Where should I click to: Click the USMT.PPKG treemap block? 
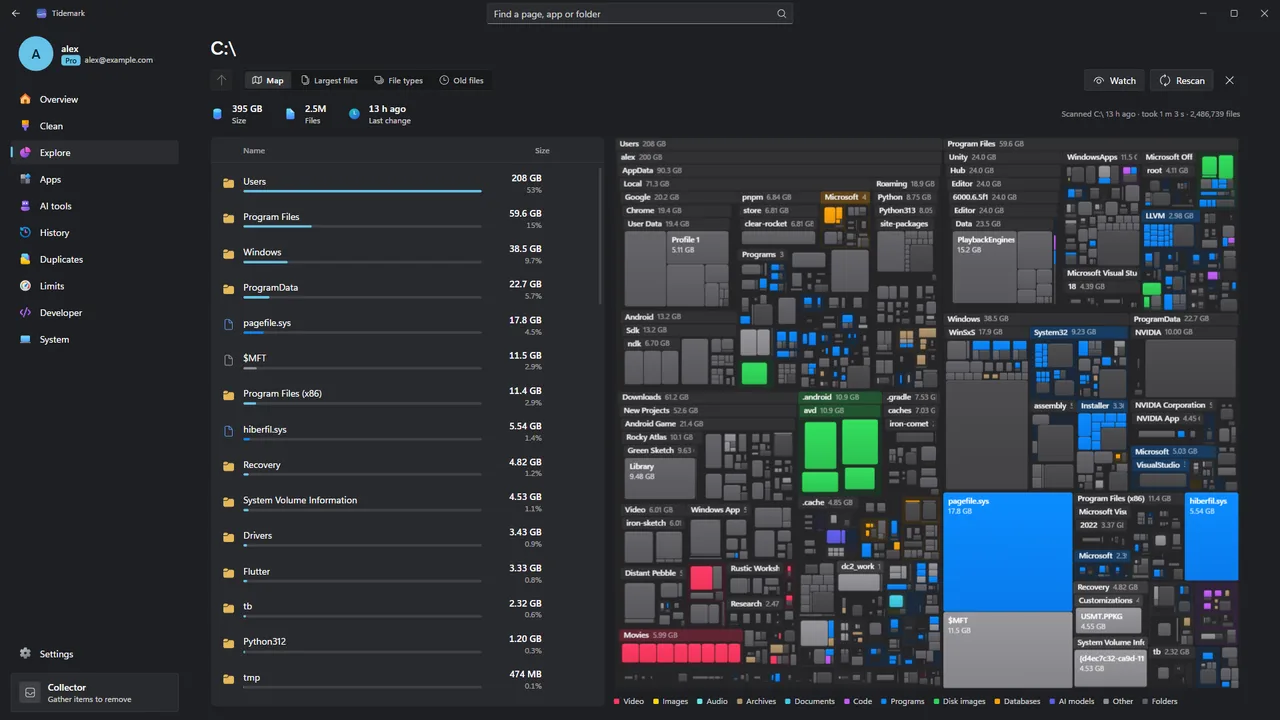coord(1110,620)
